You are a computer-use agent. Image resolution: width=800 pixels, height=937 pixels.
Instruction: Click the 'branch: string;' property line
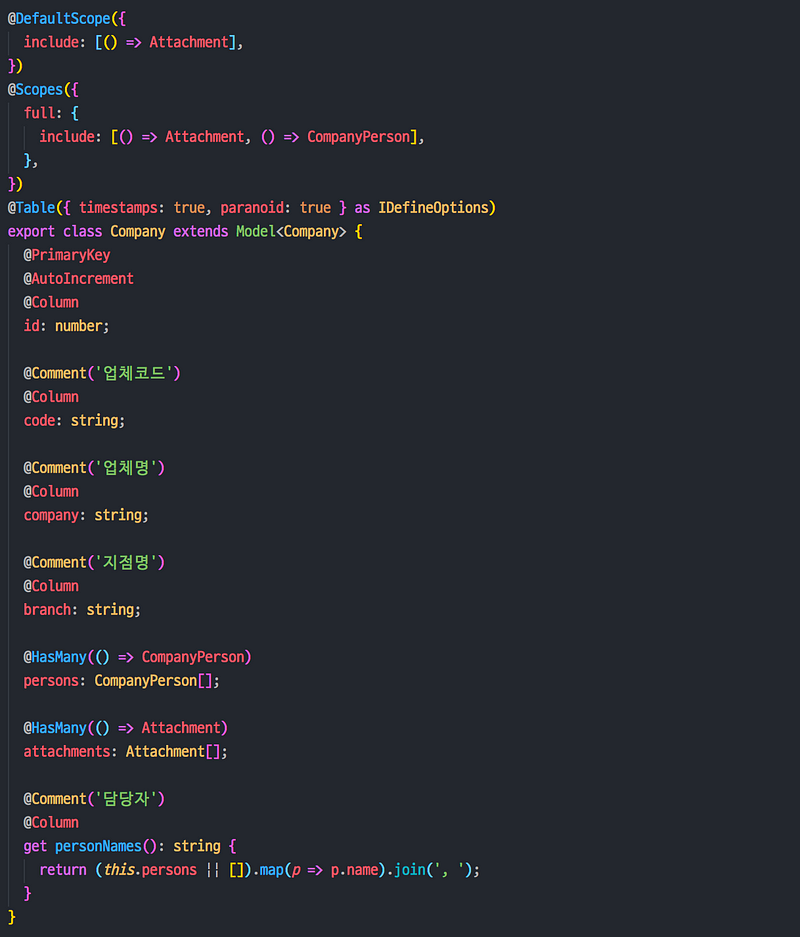click(82, 610)
